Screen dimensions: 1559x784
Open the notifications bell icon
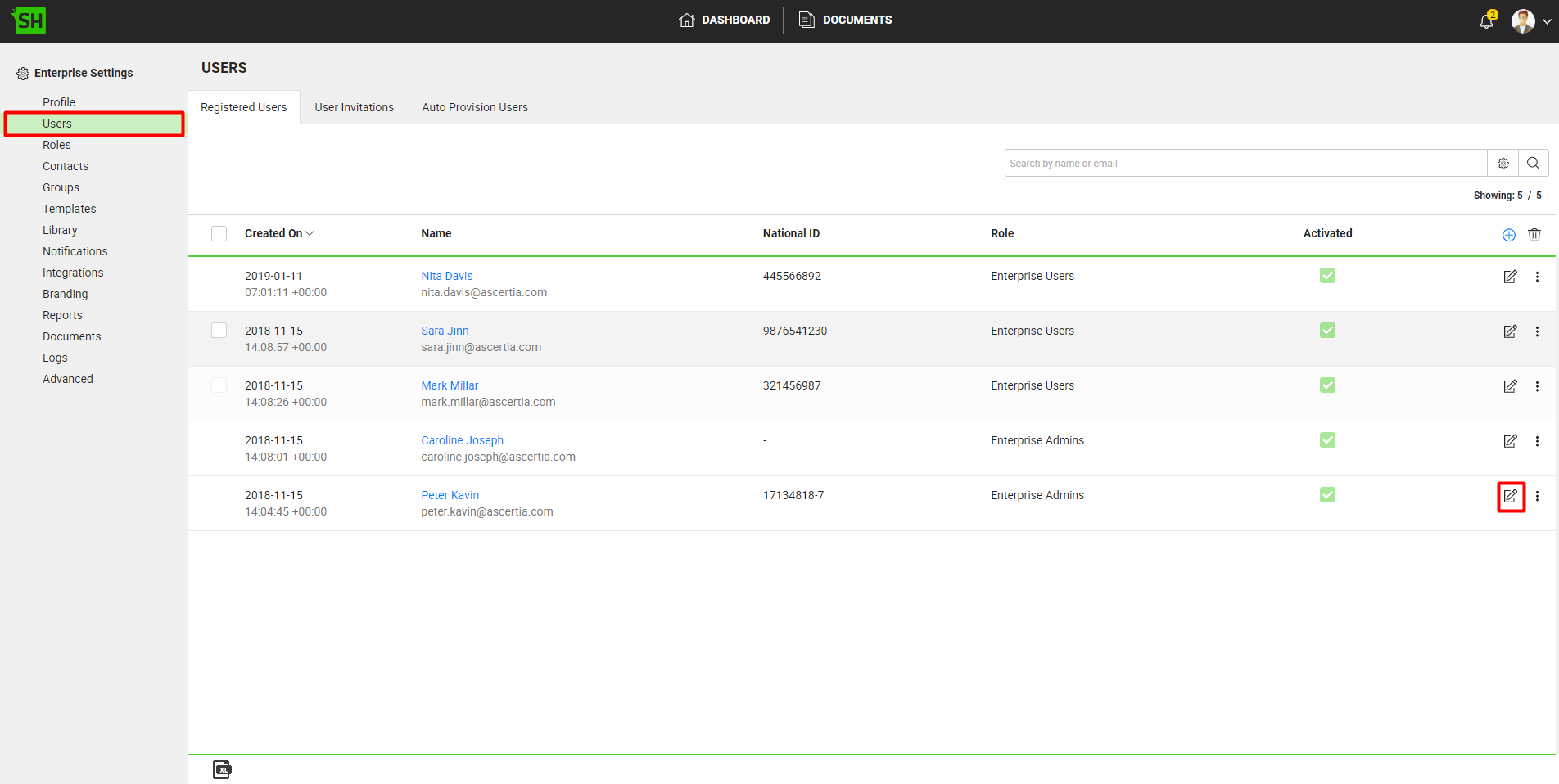[x=1486, y=21]
